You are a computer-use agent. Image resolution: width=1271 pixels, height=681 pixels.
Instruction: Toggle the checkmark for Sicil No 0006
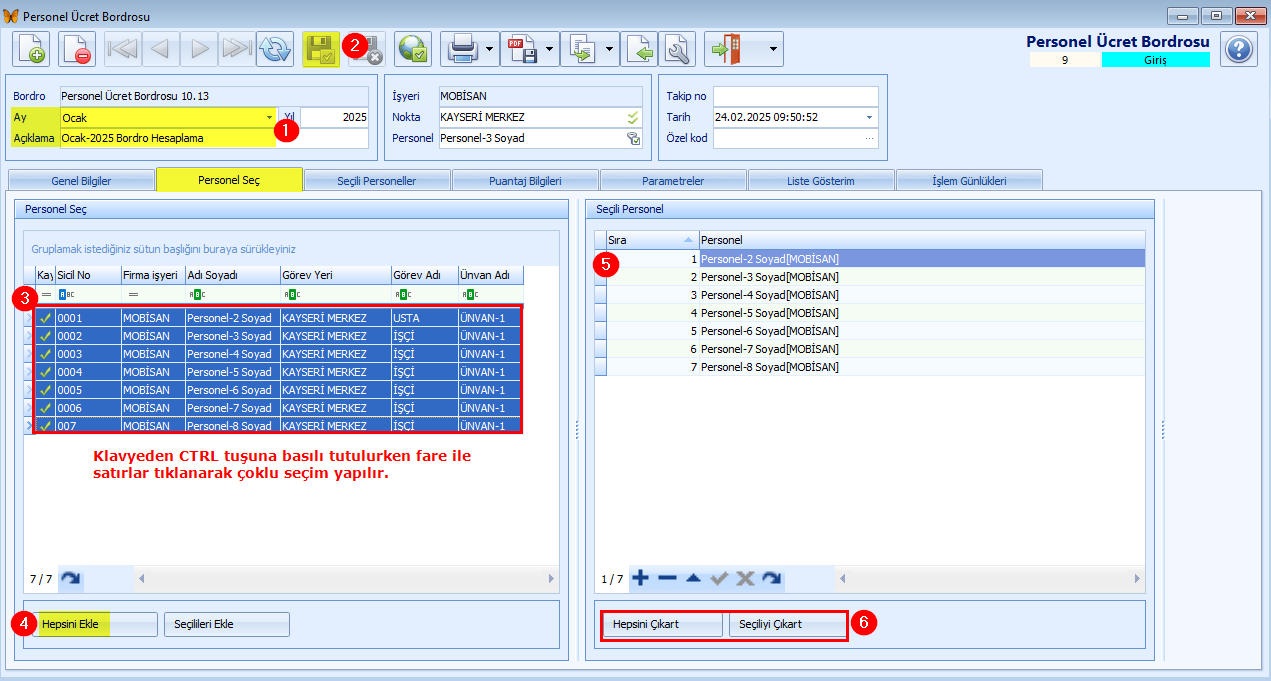coord(45,408)
